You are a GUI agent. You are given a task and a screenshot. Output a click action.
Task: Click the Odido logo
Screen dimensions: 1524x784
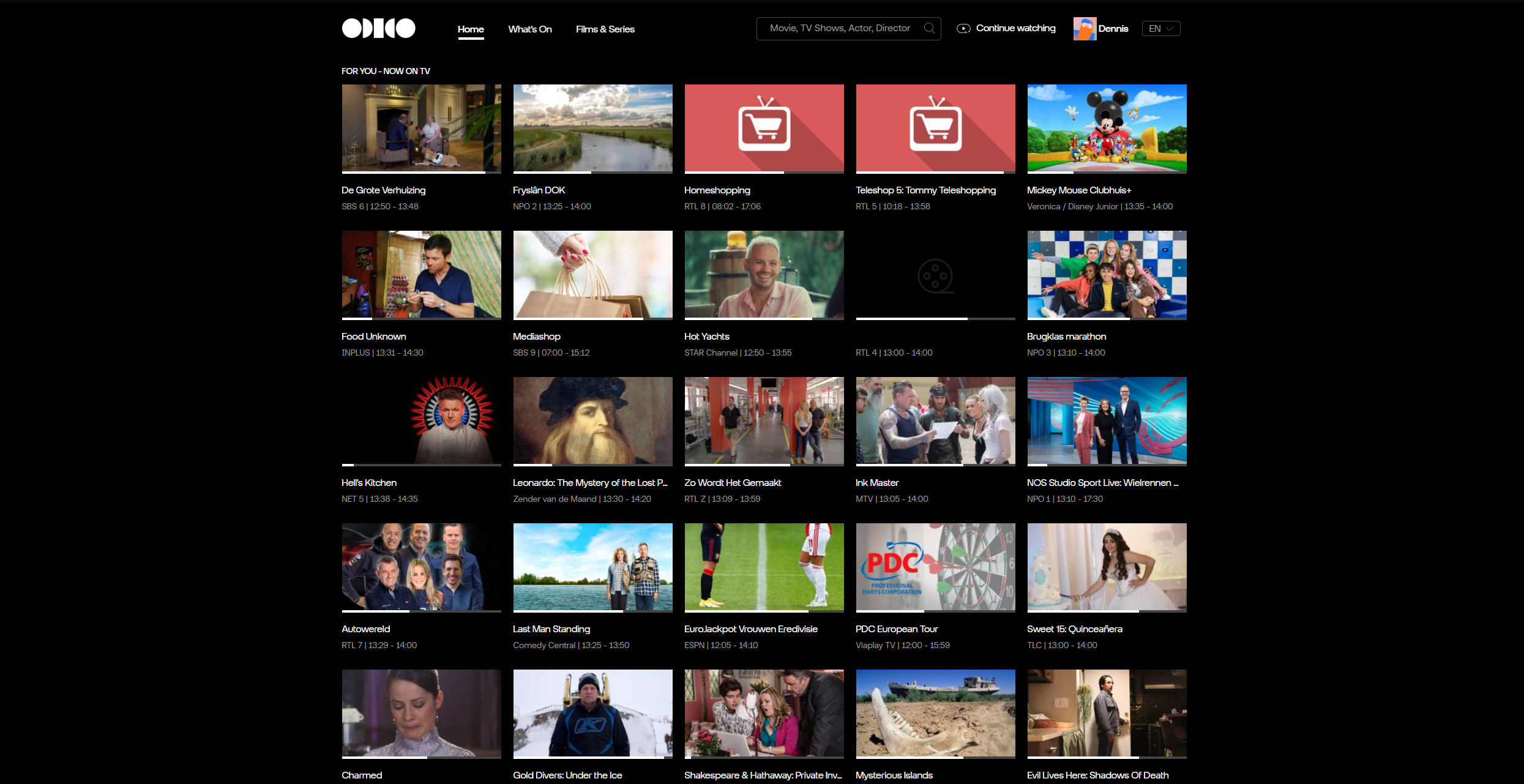pos(378,28)
